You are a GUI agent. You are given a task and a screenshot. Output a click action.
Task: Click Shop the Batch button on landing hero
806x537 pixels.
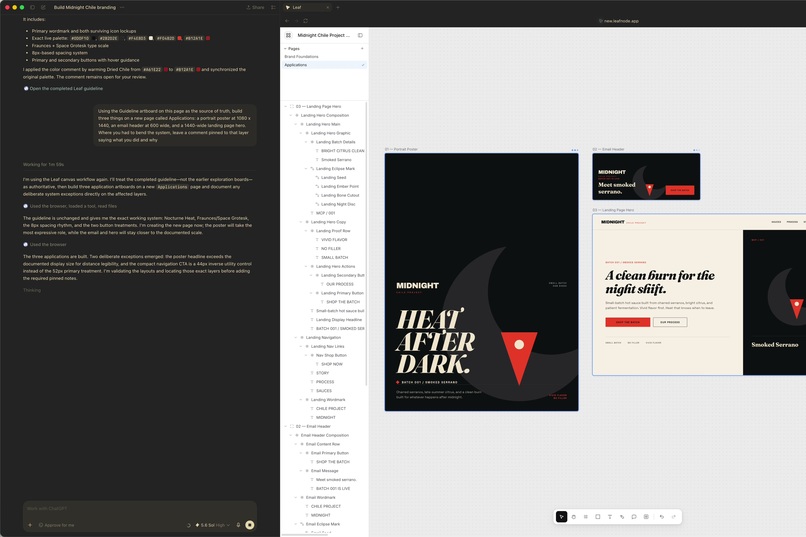[628, 322]
